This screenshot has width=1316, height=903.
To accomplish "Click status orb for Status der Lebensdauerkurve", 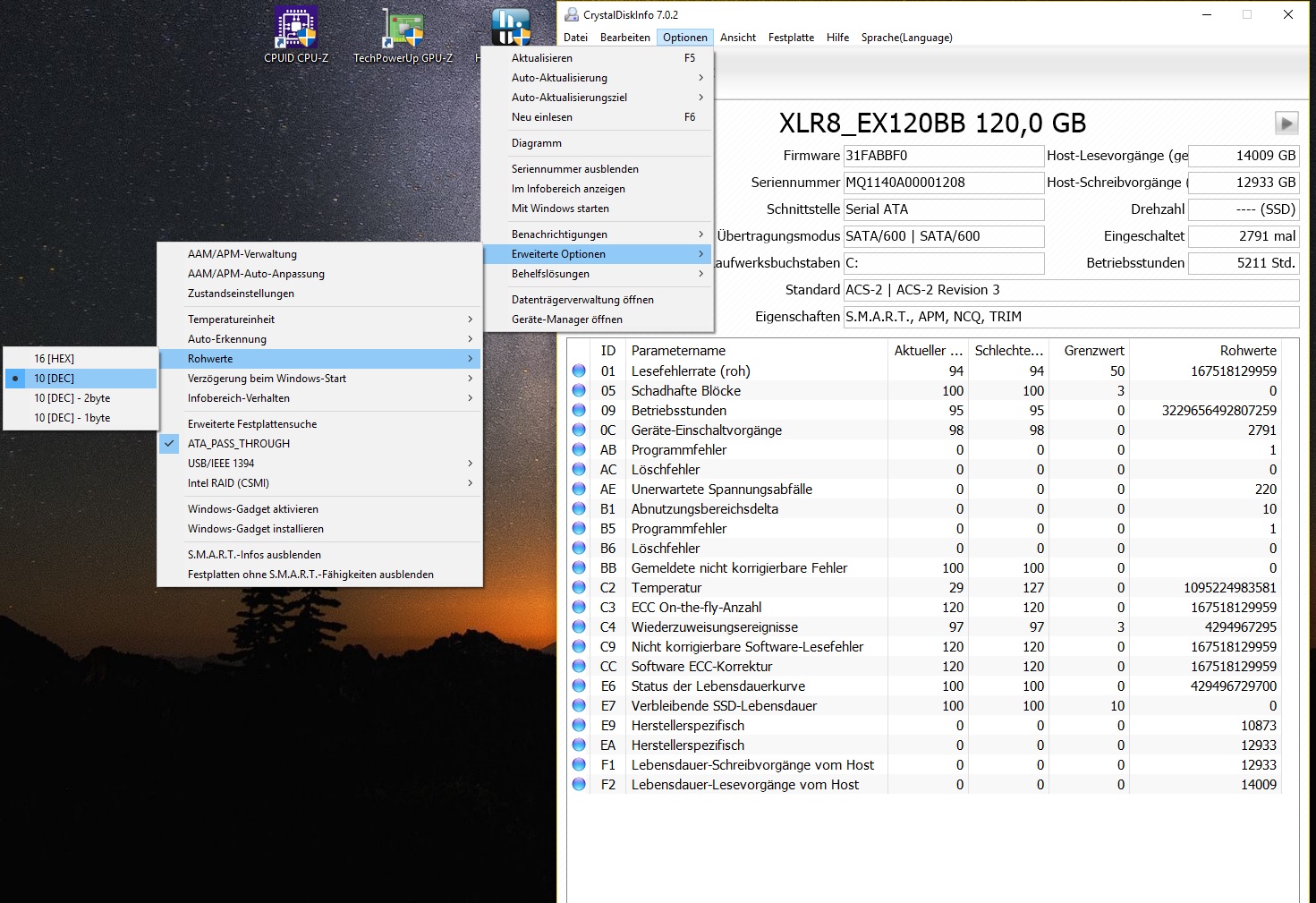I will tap(579, 686).
